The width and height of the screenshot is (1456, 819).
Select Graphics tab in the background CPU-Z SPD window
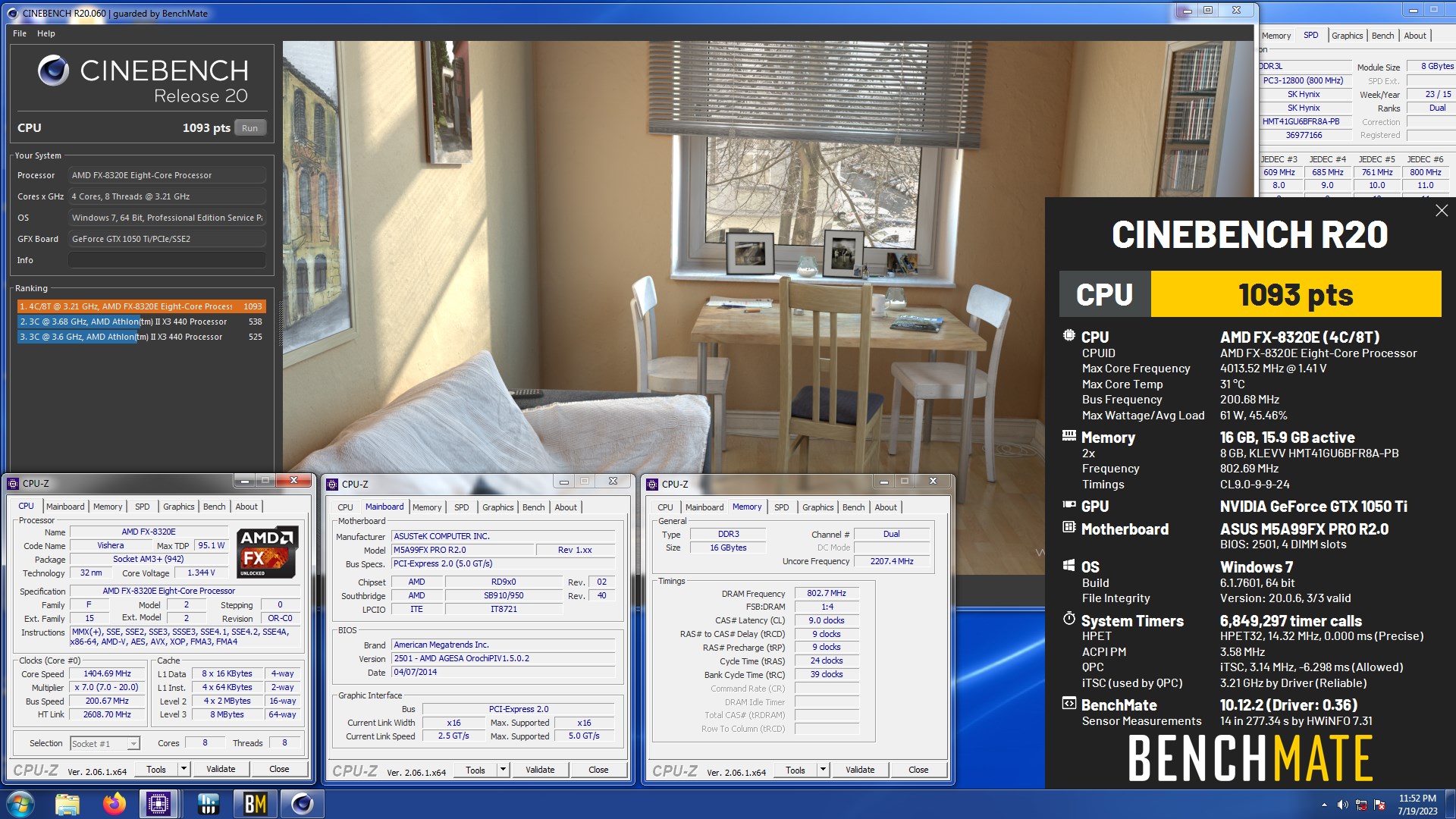(x=1347, y=36)
